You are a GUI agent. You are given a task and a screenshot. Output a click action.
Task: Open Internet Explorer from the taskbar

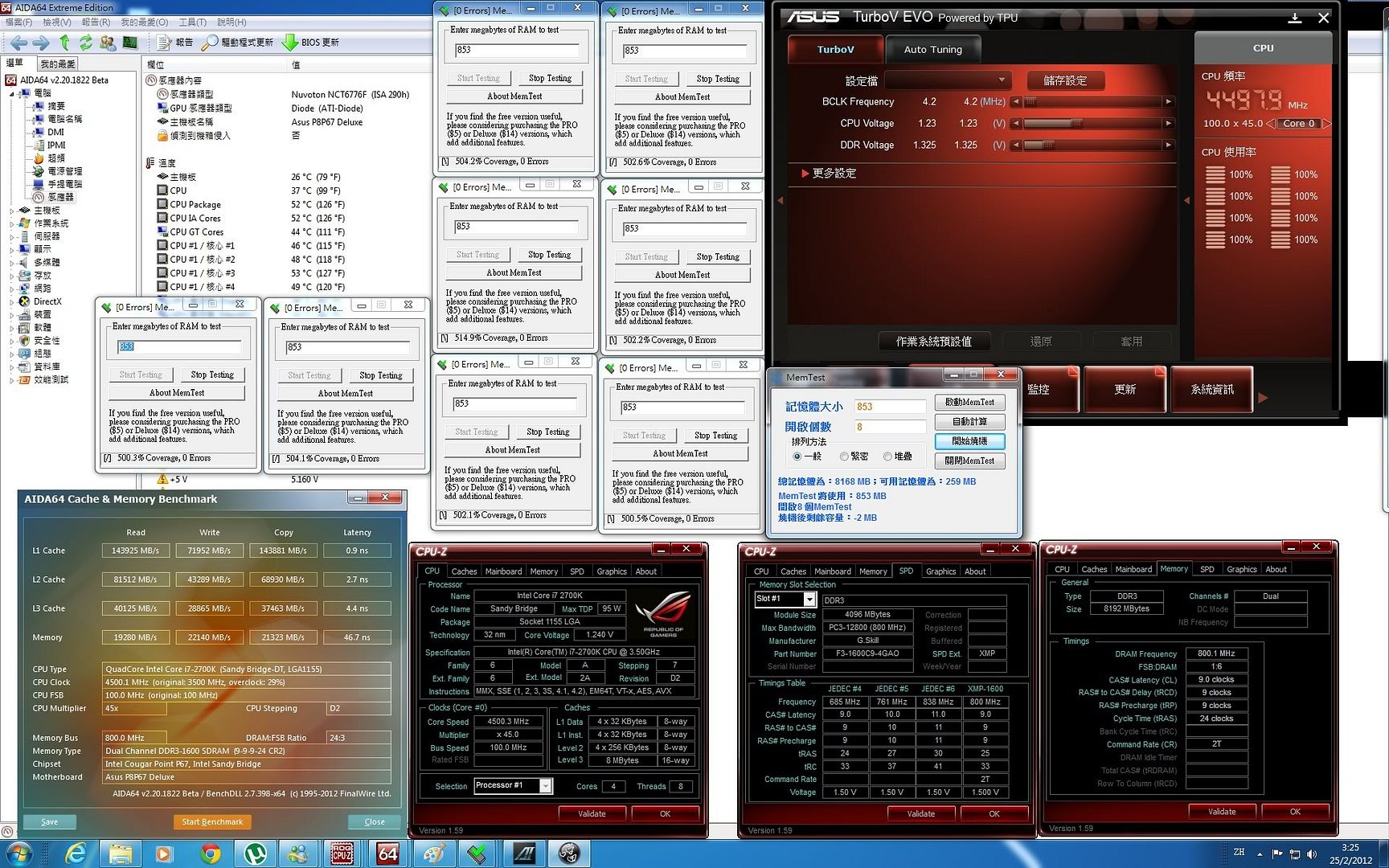76,854
